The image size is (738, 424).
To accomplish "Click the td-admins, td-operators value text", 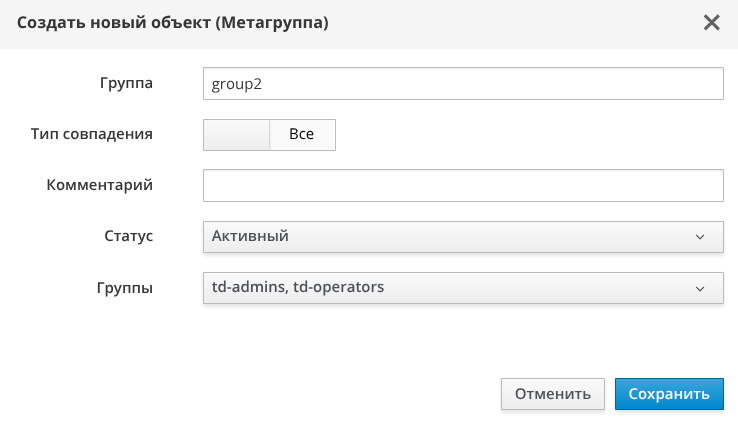I will click(298, 288).
